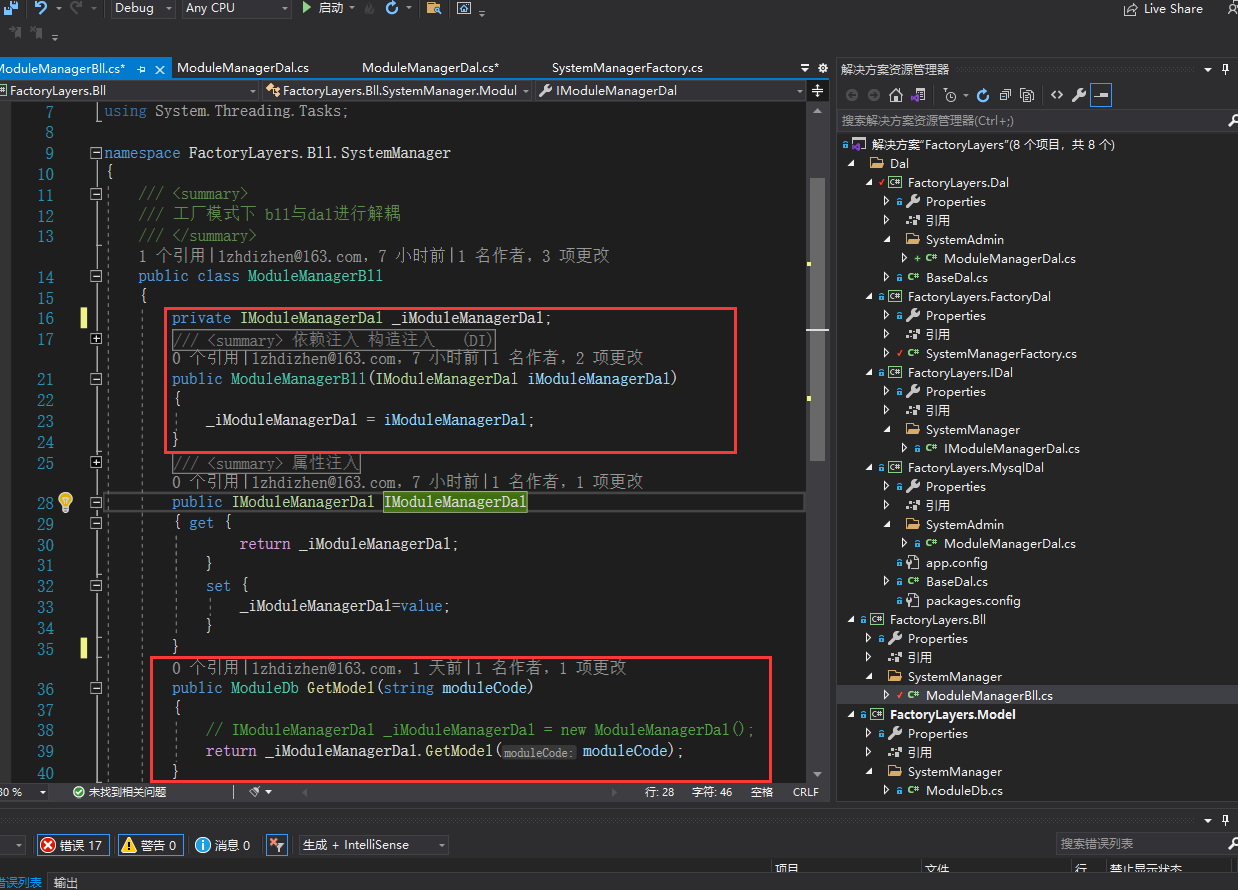
Task: Expand BaseDal.cs under FactoryLayers.Dal
Action: pyautogui.click(x=886, y=277)
